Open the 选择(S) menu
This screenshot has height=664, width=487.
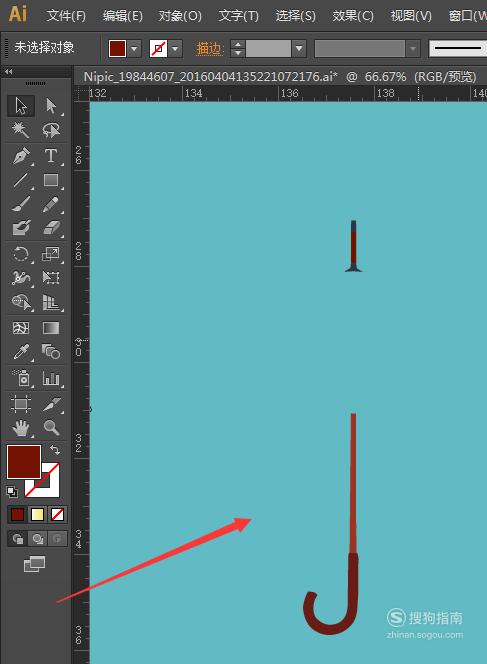click(x=296, y=16)
